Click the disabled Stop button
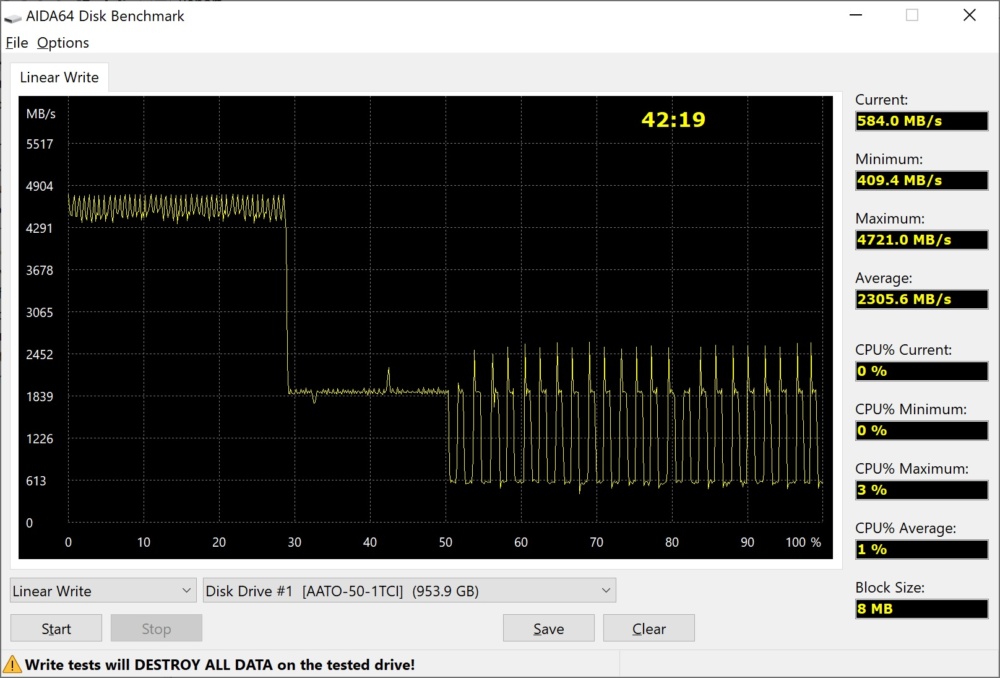This screenshot has width=1000, height=678. point(156,628)
